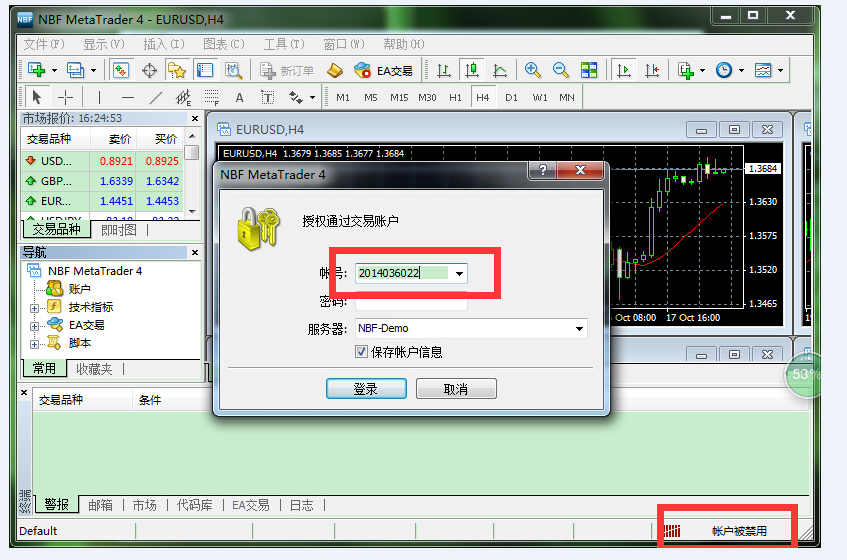Image resolution: width=847 pixels, height=560 pixels.
Task: Expand the 技术指标 tree node
Action: (x=34, y=308)
